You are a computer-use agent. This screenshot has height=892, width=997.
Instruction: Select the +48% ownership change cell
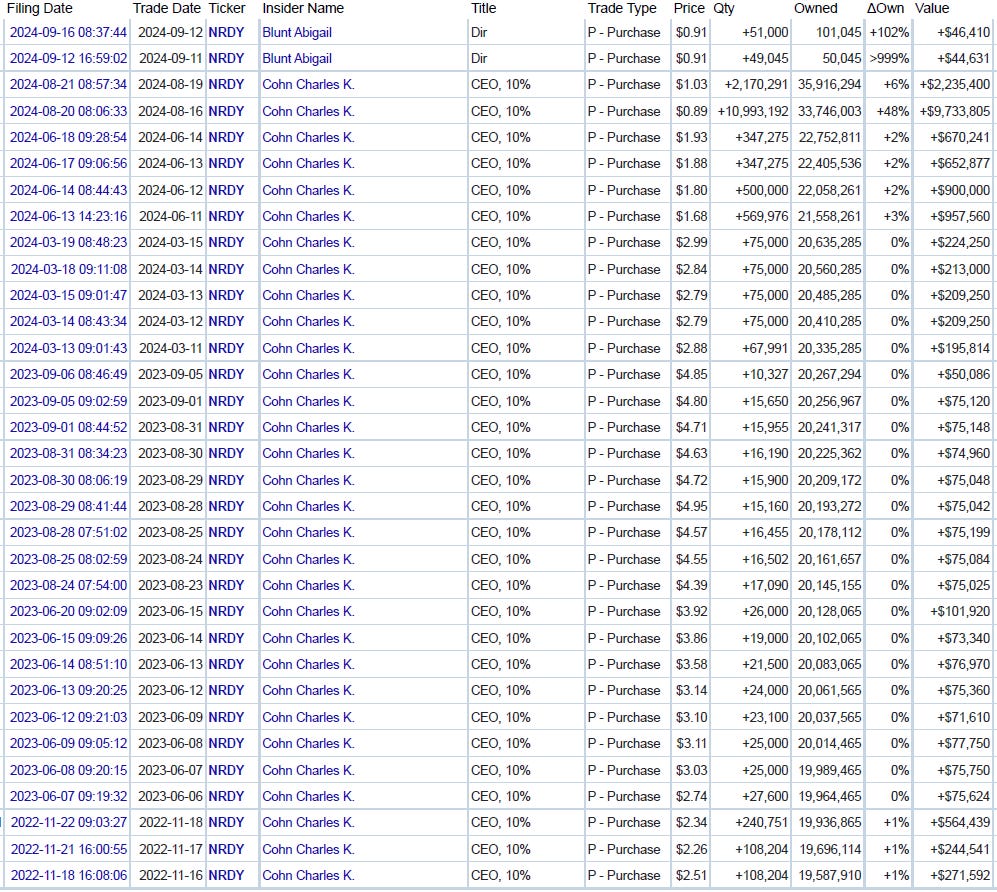click(x=893, y=111)
